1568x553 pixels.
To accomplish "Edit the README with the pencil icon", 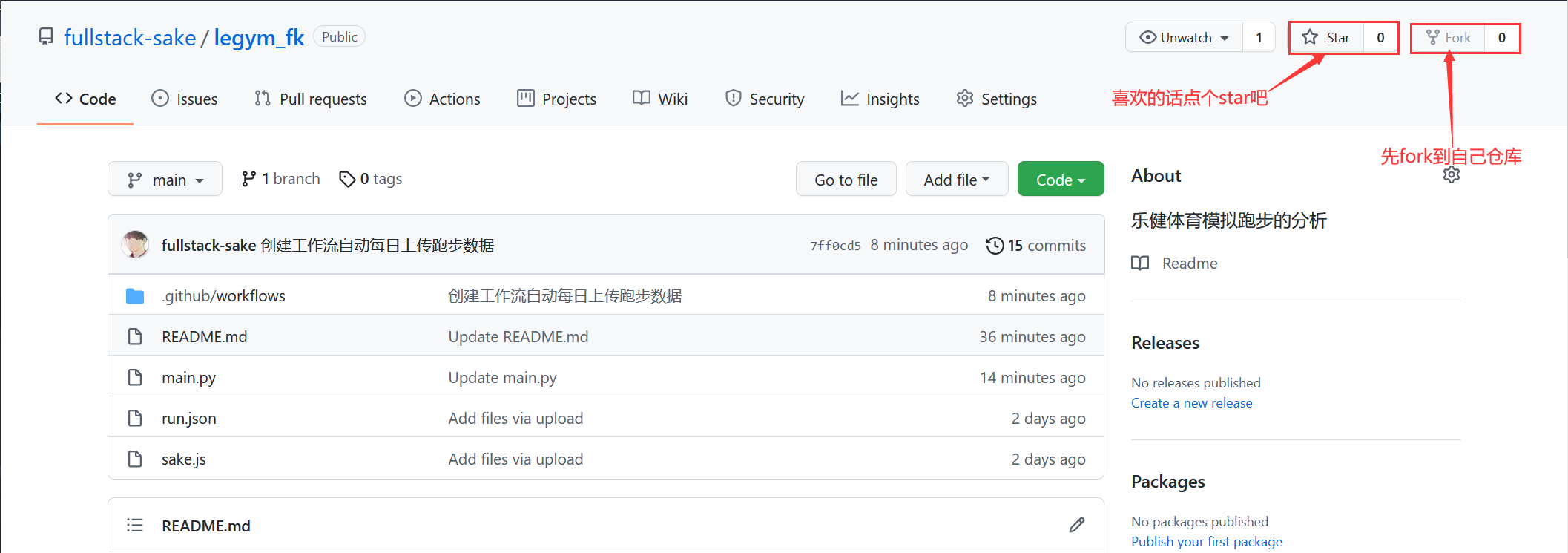I will pyautogui.click(x=1077, y=526).
